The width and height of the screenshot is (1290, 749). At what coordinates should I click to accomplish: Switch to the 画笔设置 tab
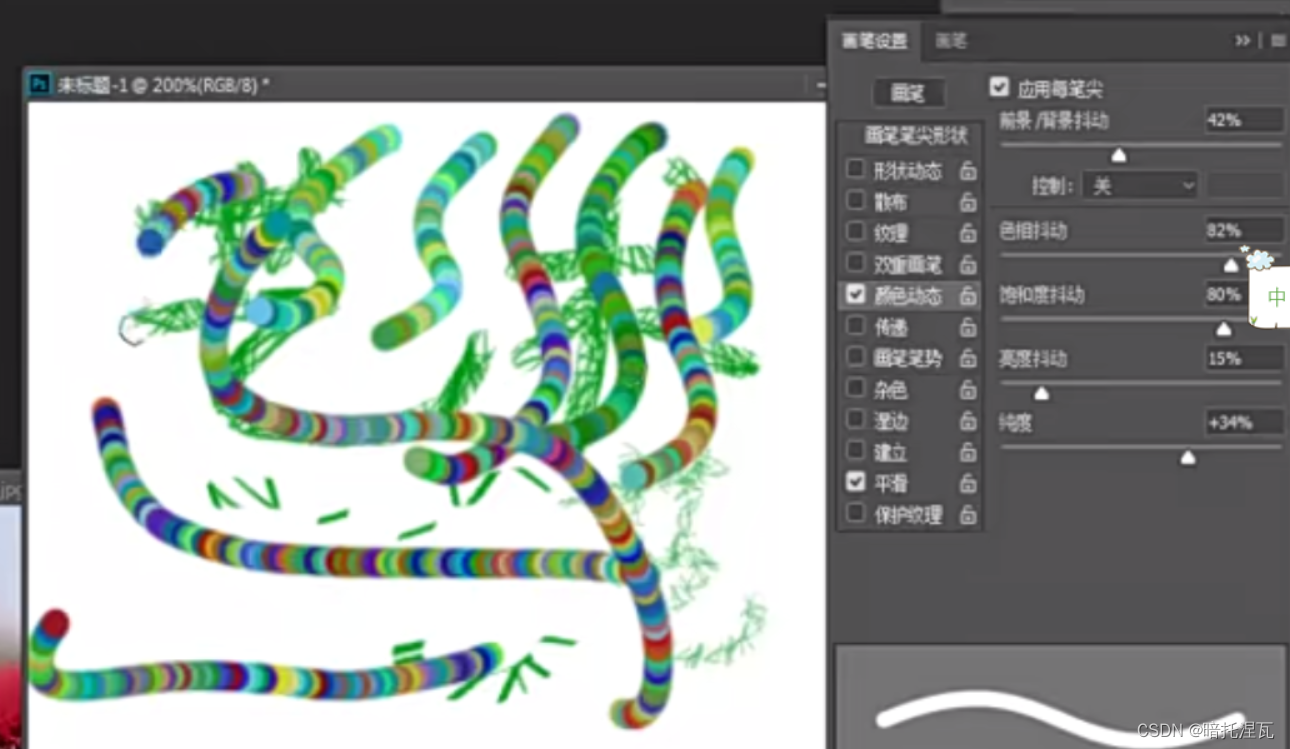[874, 41]
